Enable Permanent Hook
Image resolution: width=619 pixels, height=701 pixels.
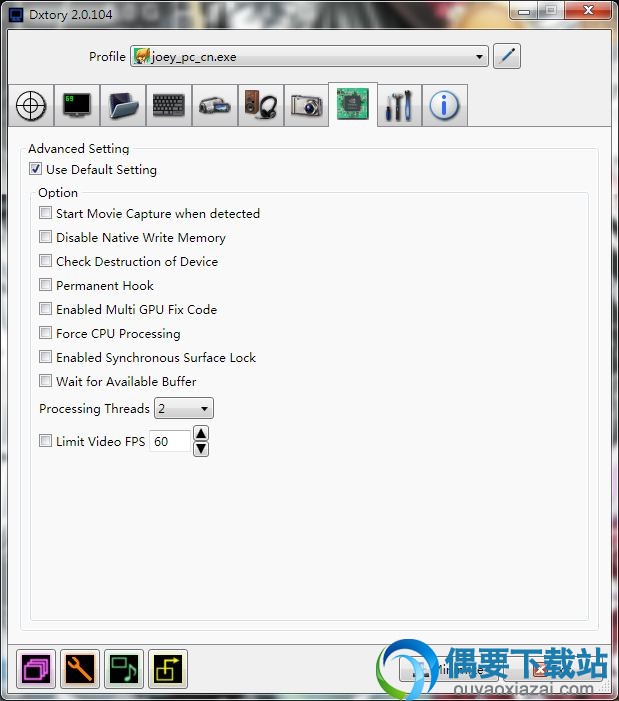45,285
